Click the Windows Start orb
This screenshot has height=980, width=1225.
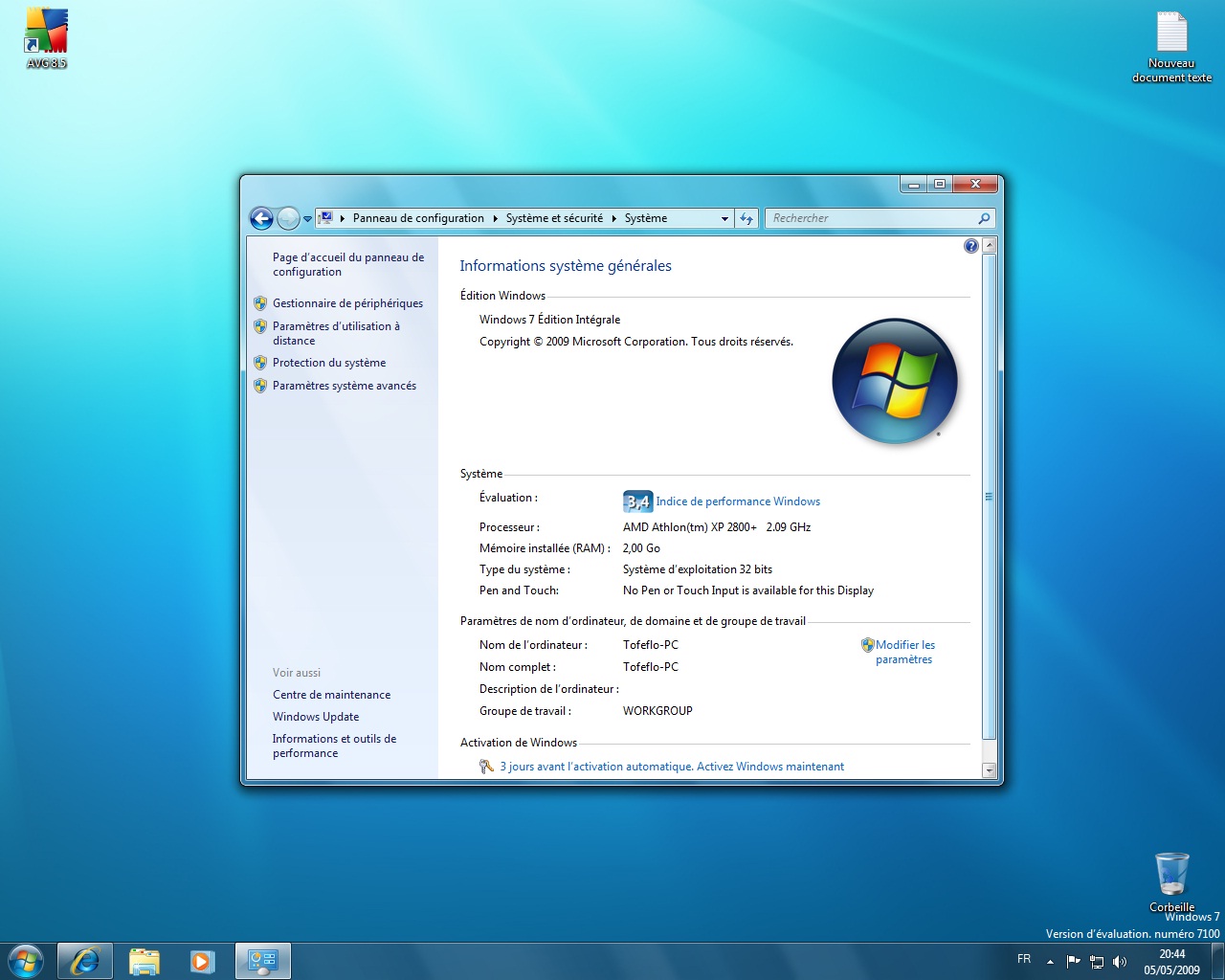pyautogui.click(x=26, y=961)
